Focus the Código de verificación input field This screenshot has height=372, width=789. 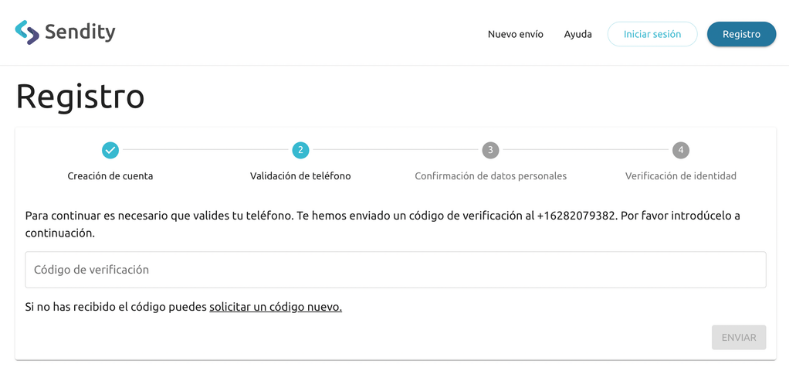pos(396,270)
